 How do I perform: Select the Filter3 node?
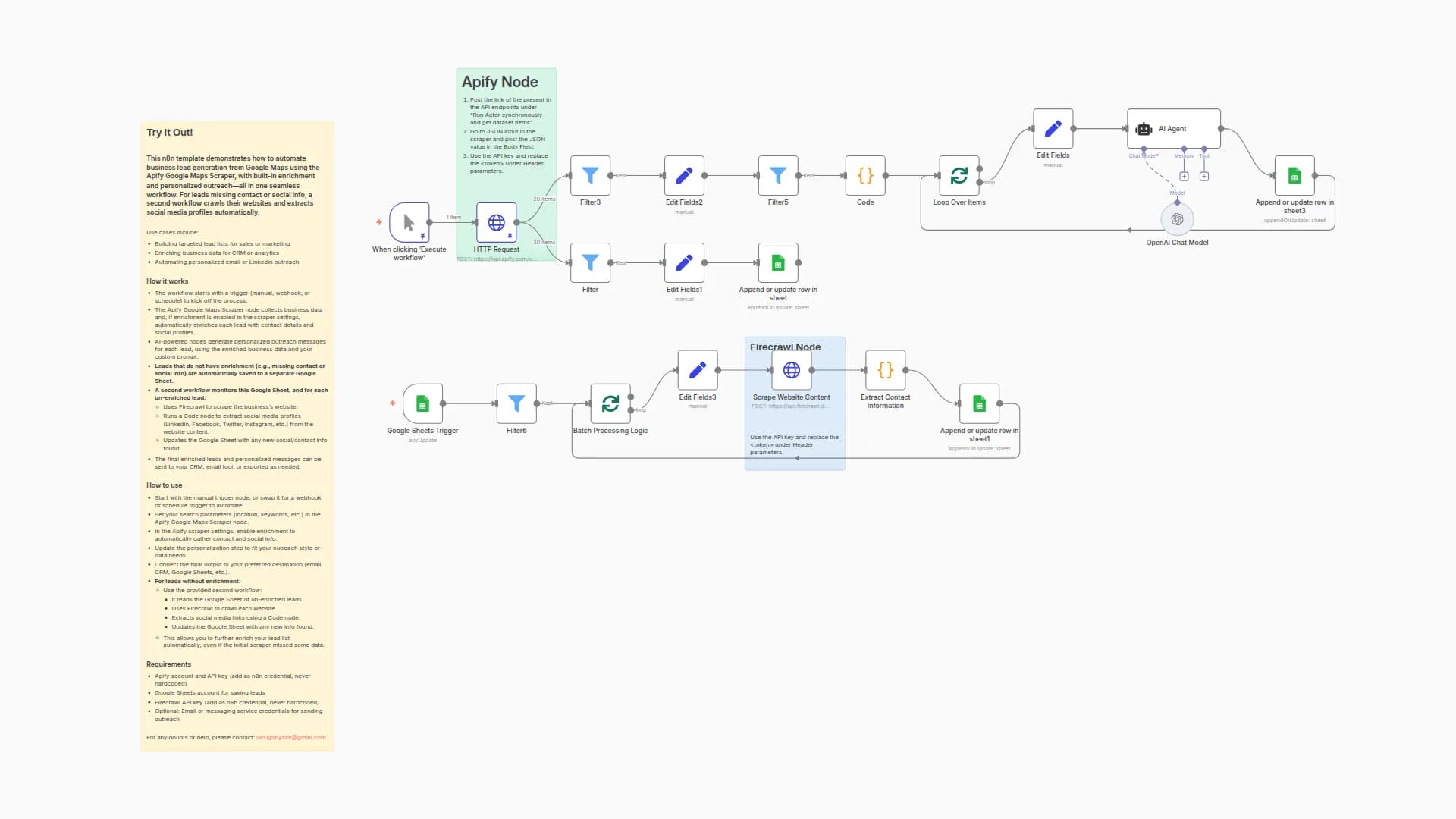(x=590, y=175)
